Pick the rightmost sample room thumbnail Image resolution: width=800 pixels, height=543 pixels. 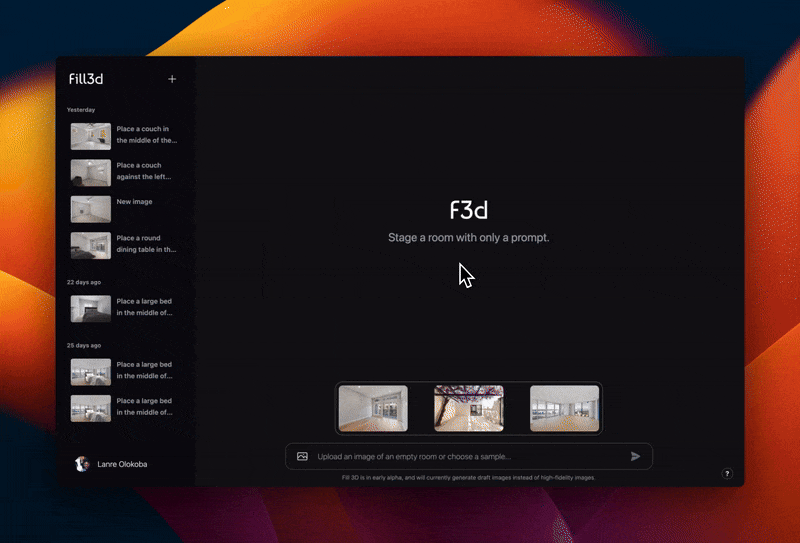click(x=564, y=408)
